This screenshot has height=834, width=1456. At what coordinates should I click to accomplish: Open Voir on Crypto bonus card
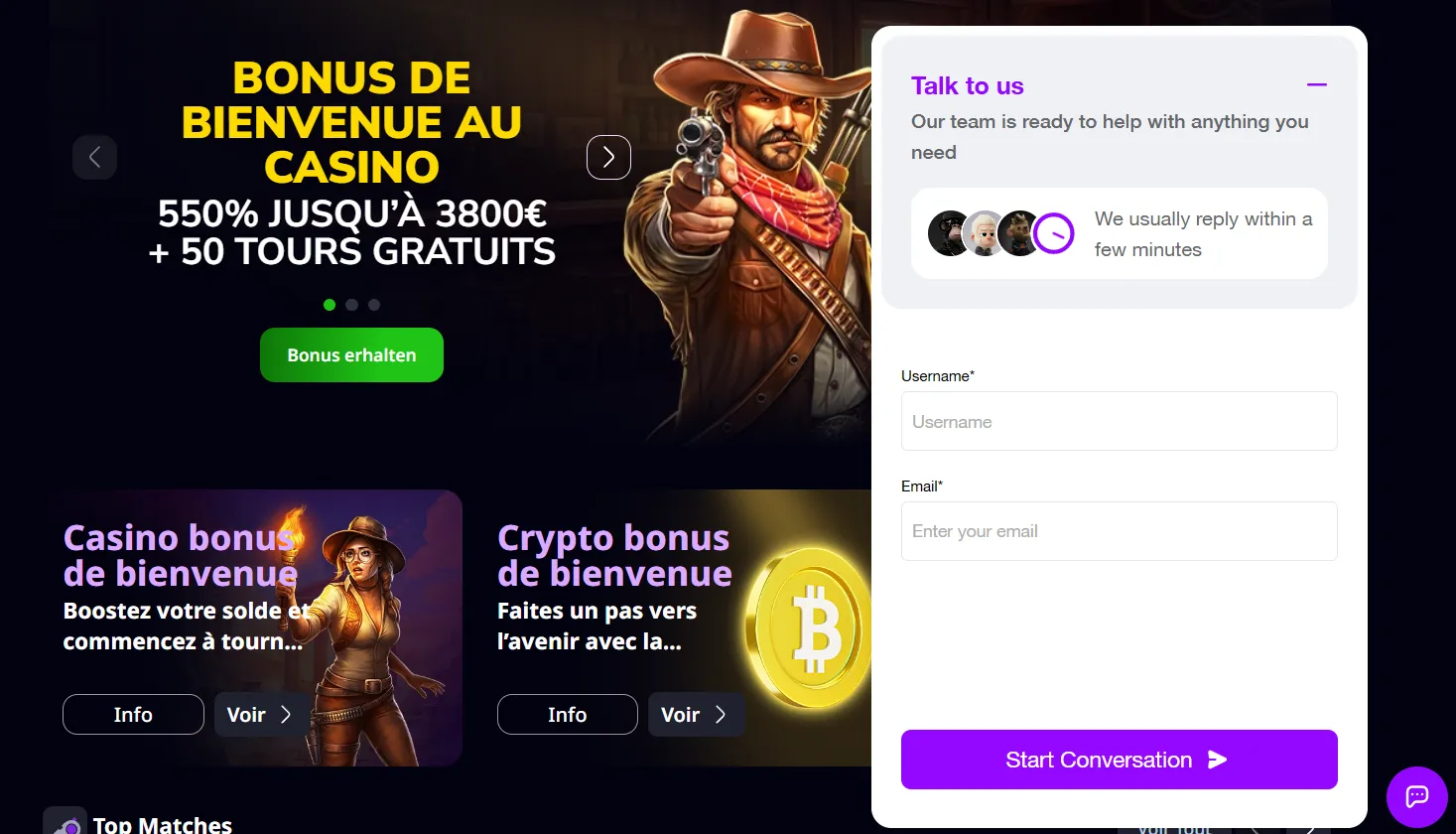click(696, 715)
